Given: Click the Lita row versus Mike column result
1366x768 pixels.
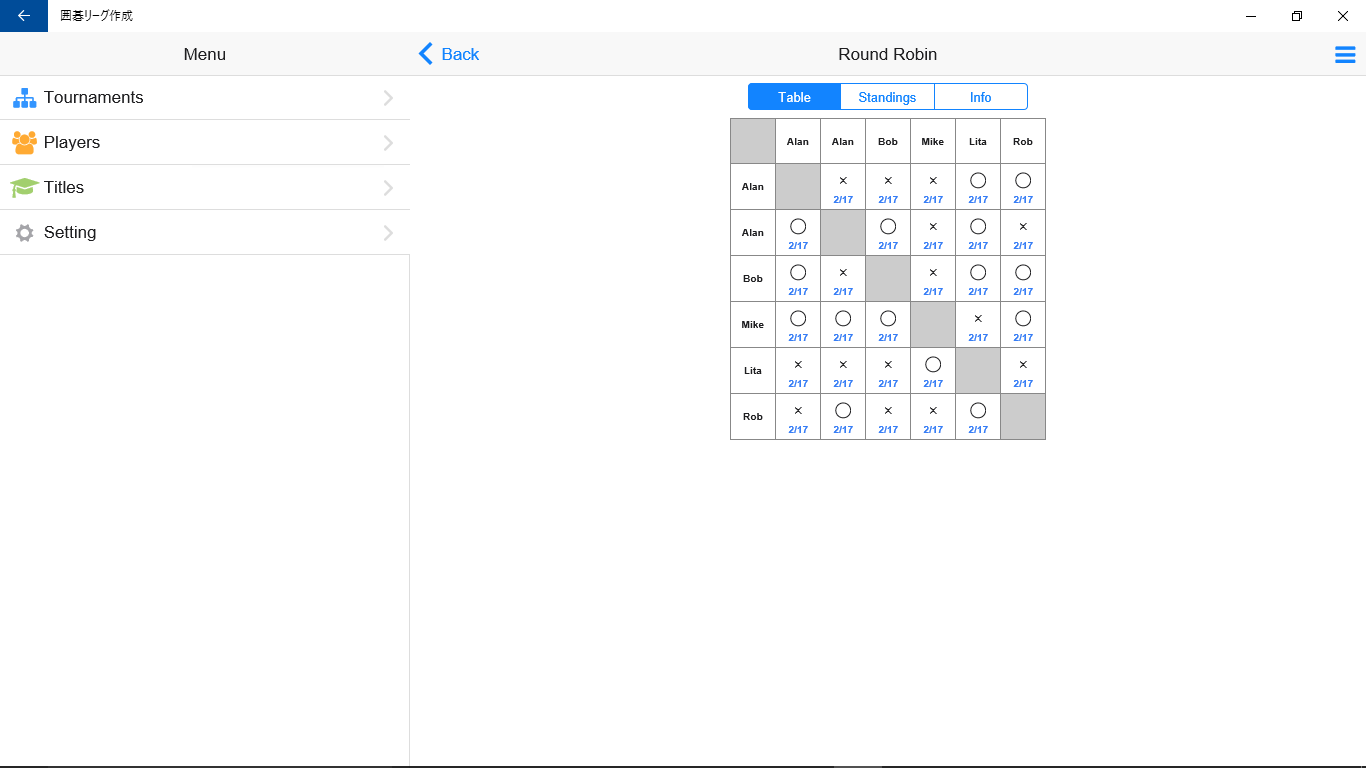Looking at the screenshot, I should point(933,370).
